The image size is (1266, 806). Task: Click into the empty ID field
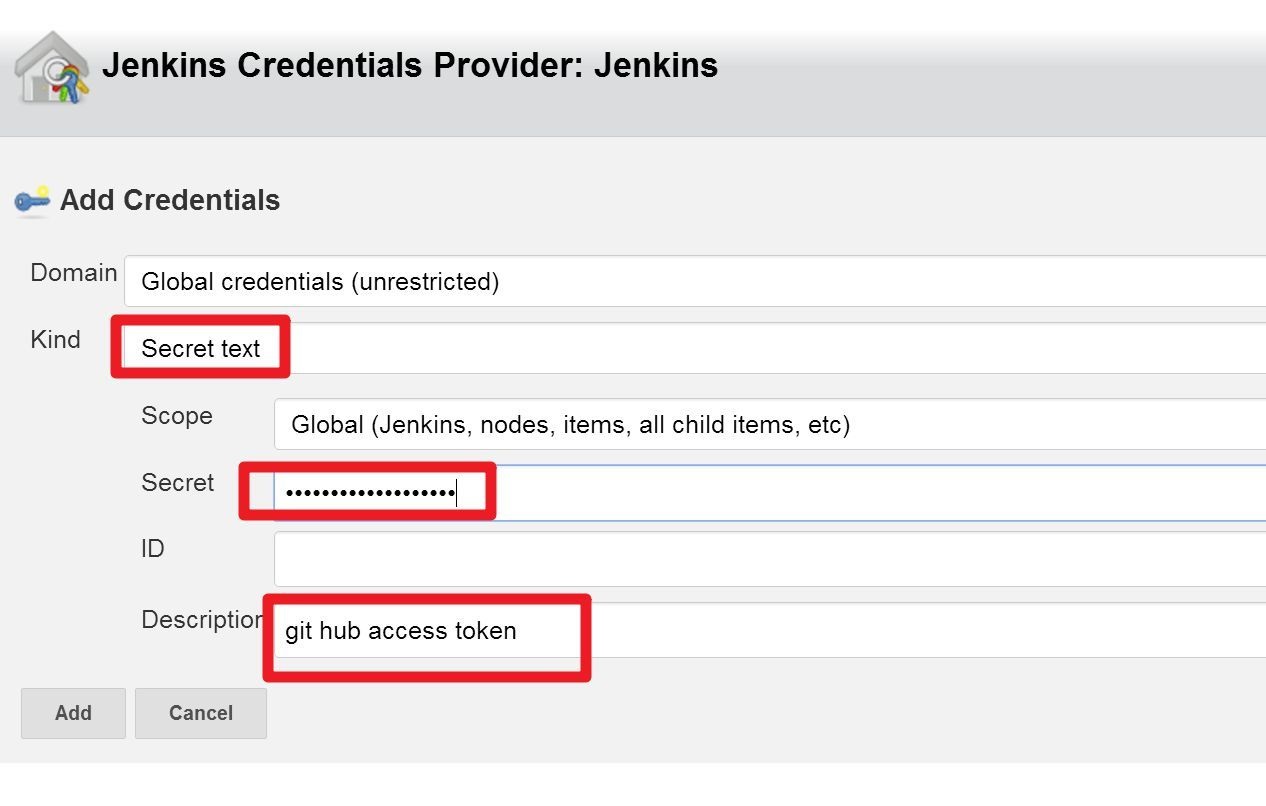[770, 559]
